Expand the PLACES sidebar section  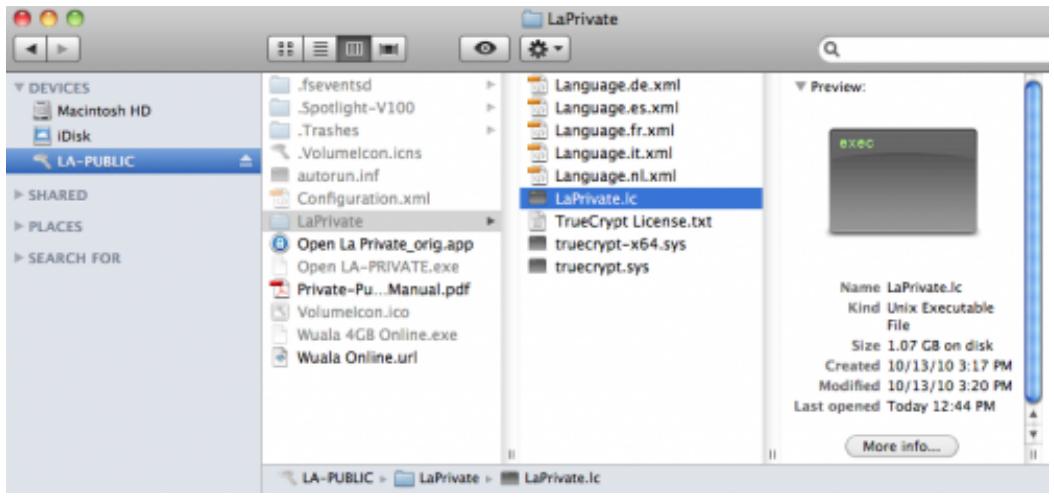pos(19,226)
